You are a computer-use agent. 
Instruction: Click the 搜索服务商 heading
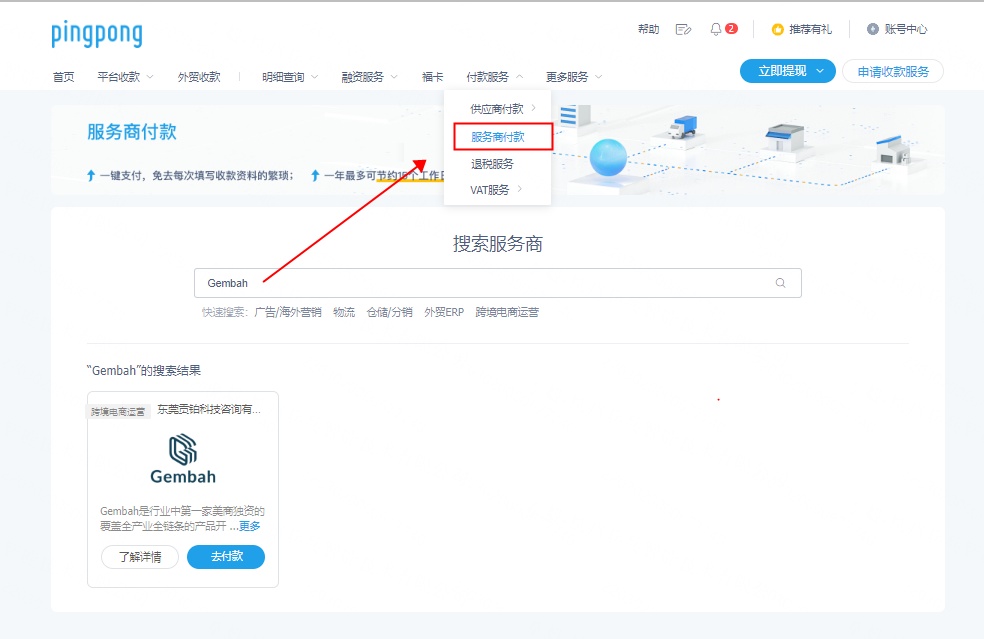tap(498, 244)
